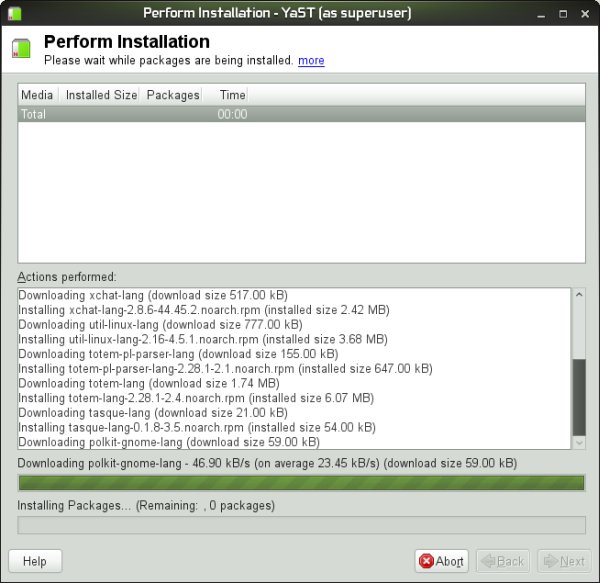This screenshot has width=600, height=583.
Task: Click the disabled Back button
Action: coord(502,561)
